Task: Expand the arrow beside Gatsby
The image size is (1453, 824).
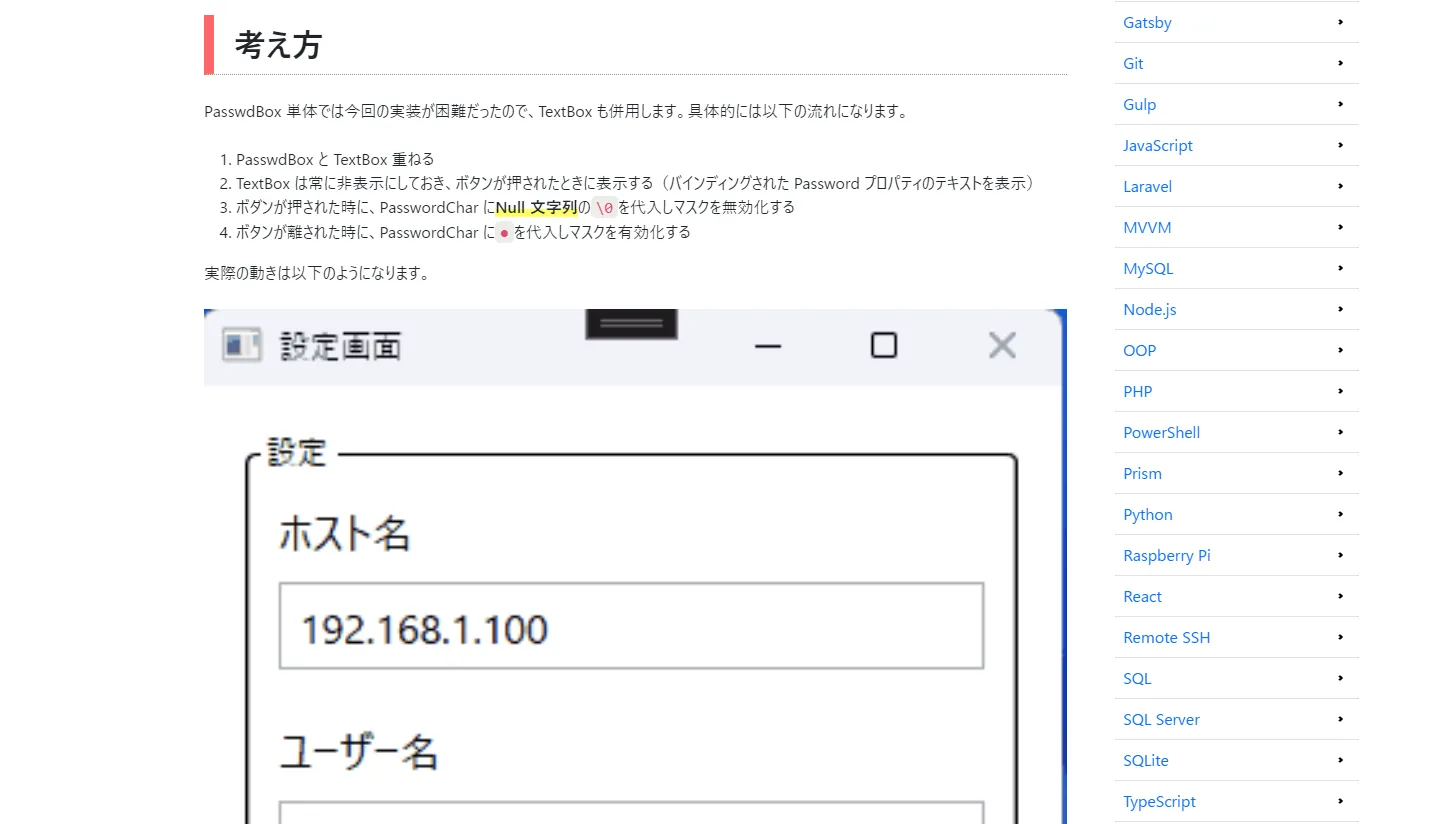Action: coord(1340,22)
